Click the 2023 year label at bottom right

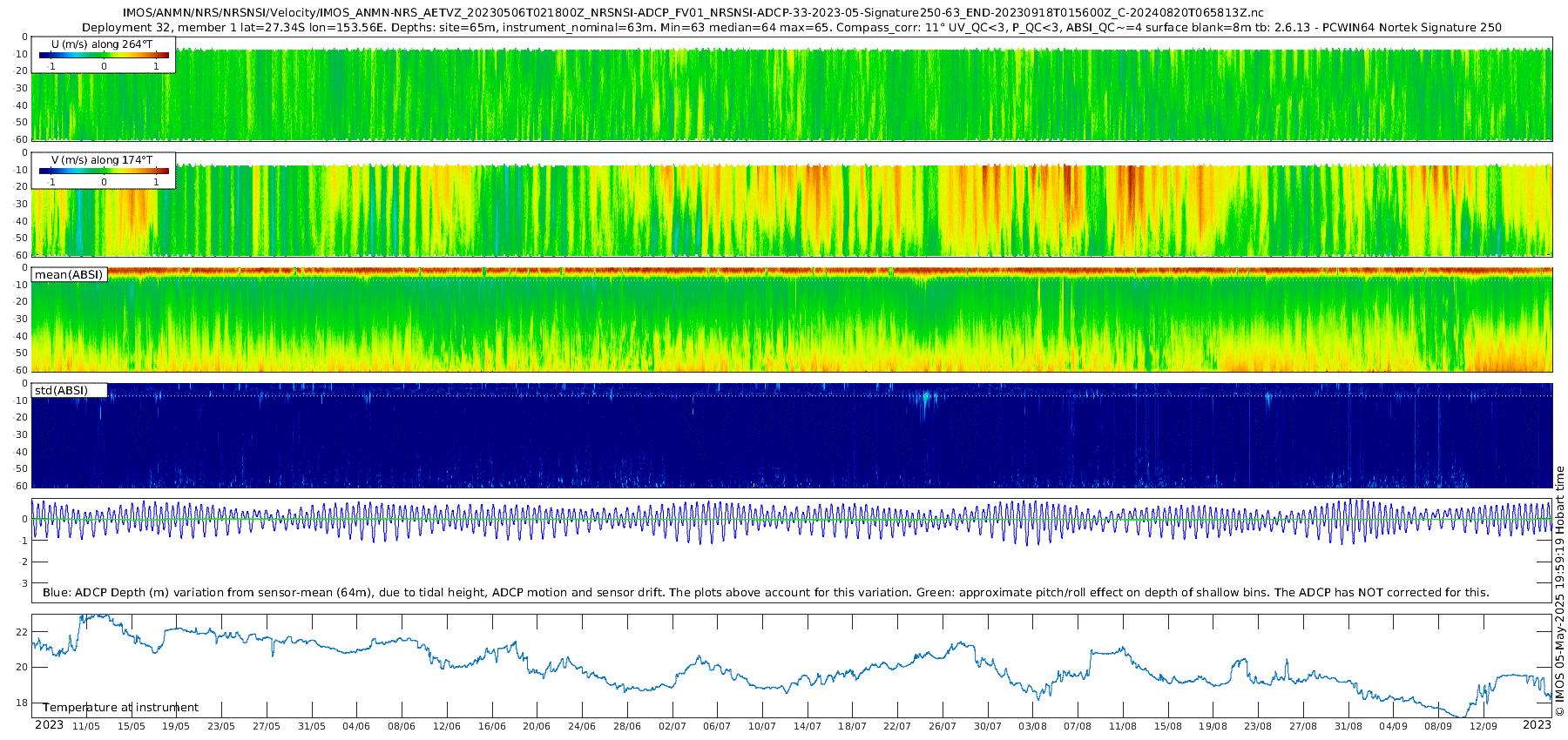tap(1537, 724)
